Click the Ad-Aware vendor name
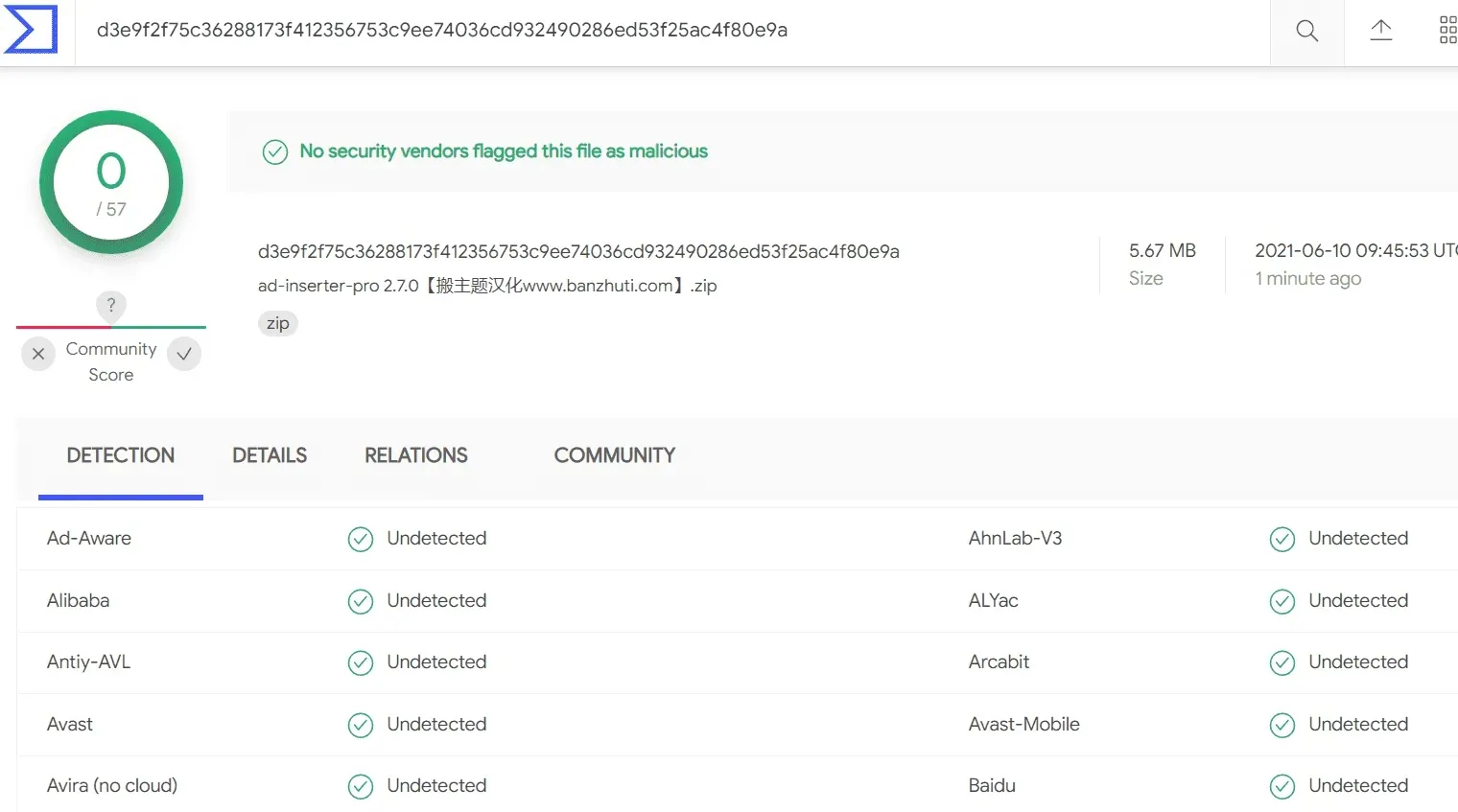 pyautogui.click(x=89, y=538)
